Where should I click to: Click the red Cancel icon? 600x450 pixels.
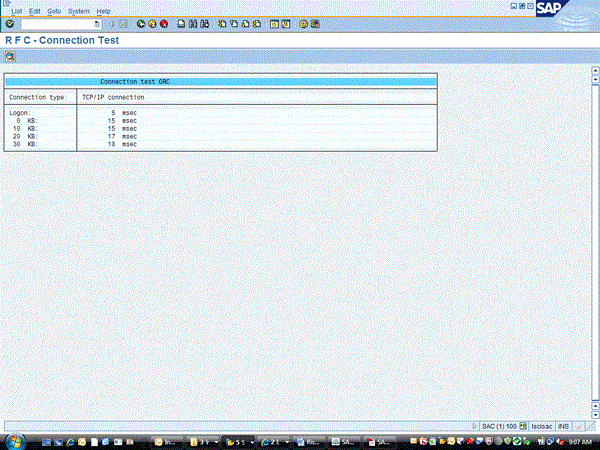(x=163, y=23)
